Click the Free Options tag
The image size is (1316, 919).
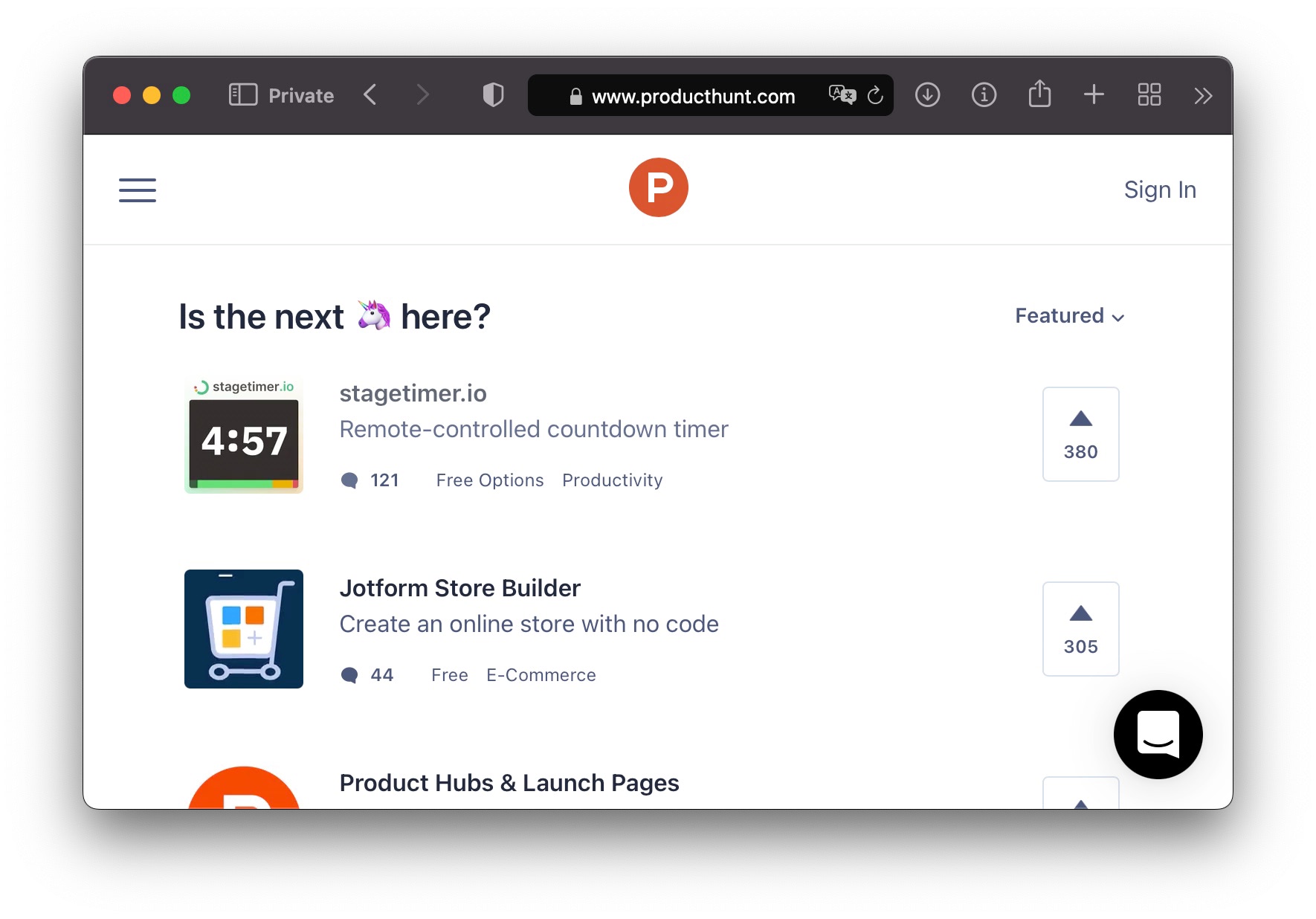490,480
